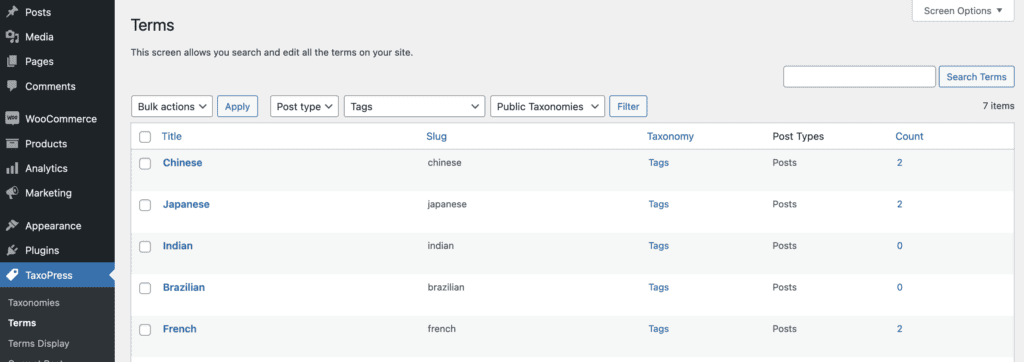The width and height of the screenshot is (1024, 362).
Task: Click the Marketing megaphone icon
Action: point(12,193)
